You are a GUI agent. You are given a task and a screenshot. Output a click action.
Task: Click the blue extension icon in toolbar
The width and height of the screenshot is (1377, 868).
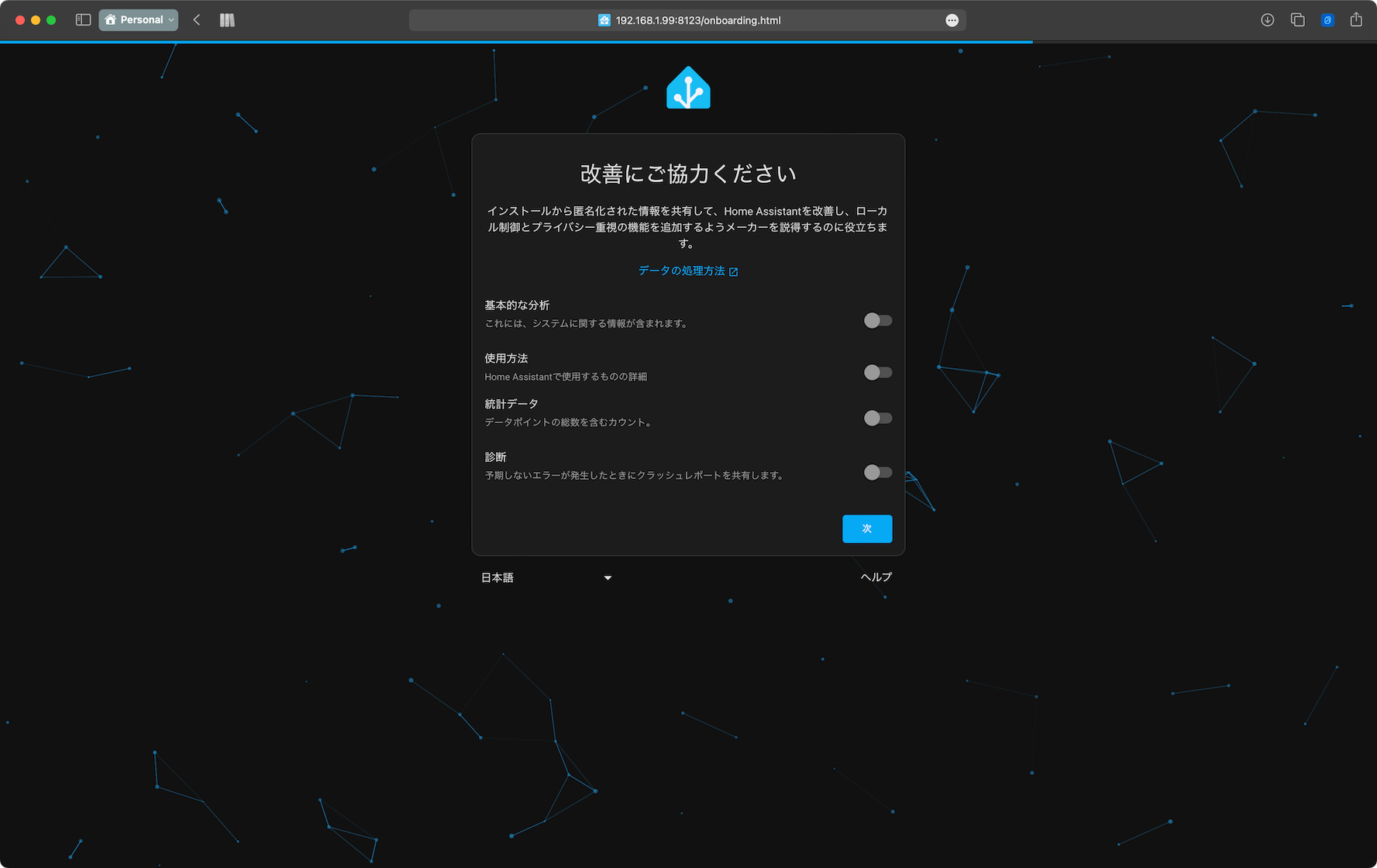coord(1327,20)
